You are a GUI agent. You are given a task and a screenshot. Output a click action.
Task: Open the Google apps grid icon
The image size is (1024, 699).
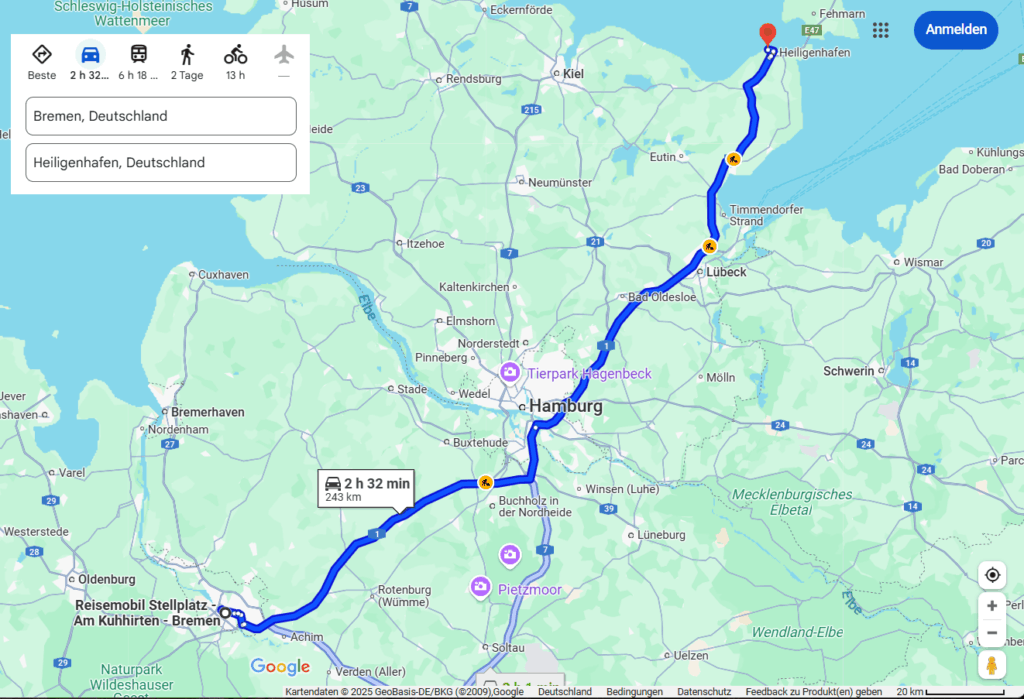tap(880, 30)
